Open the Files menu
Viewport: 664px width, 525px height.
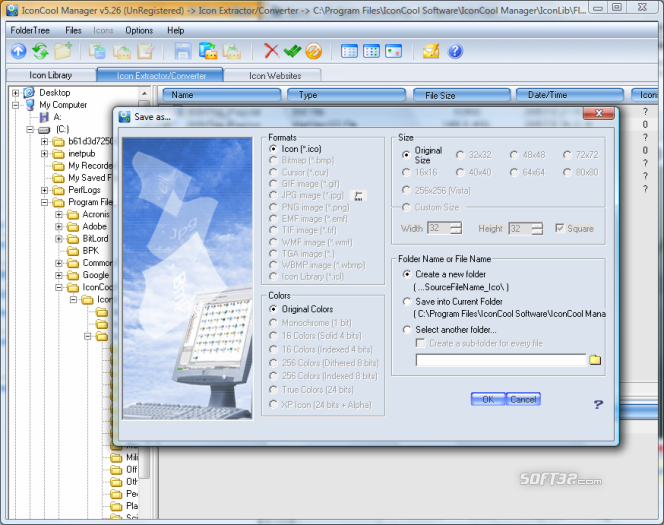(x=73, y=30)
